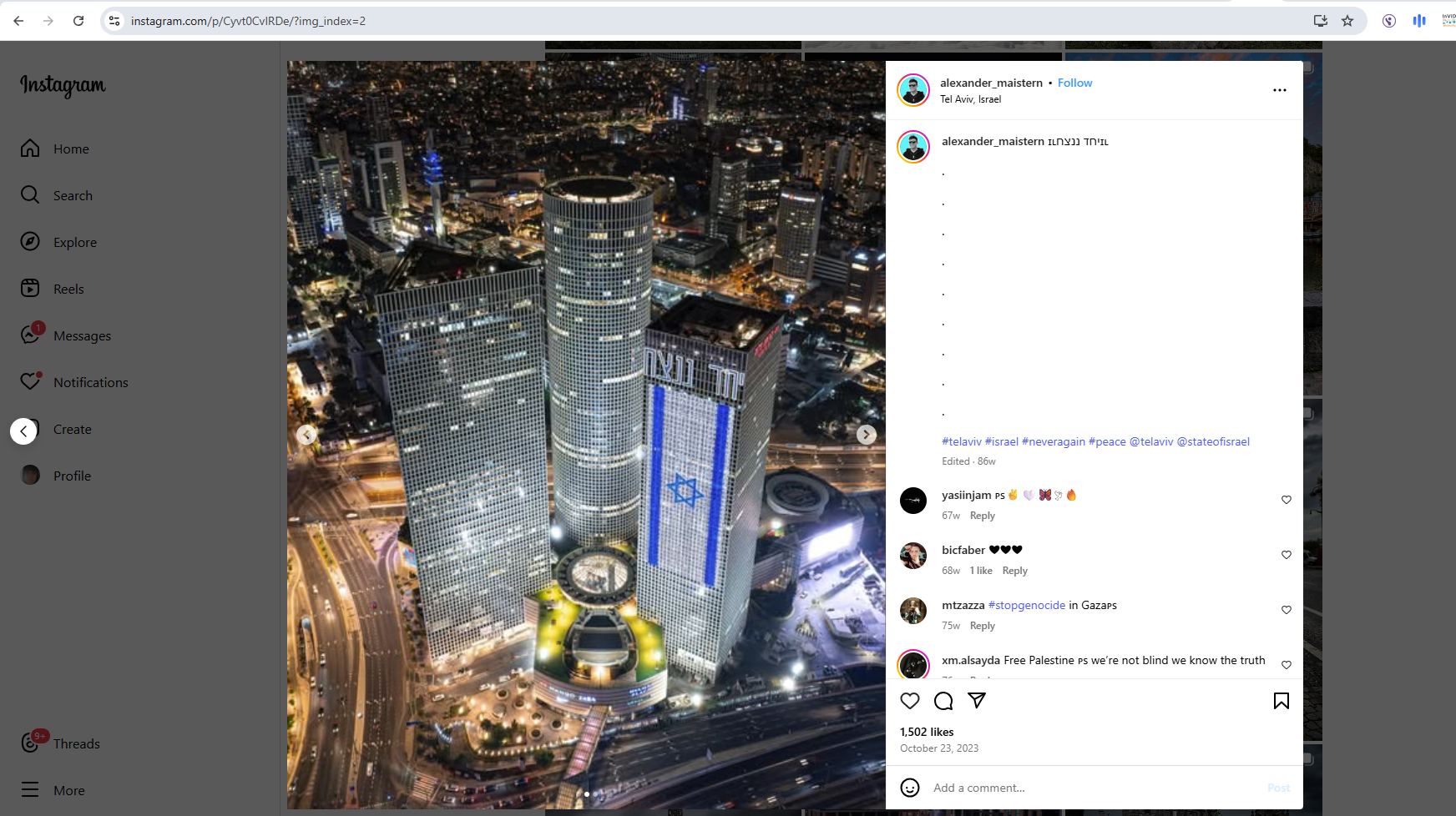This screenshot has height=816, width=1456.
Task: Open alexander_maistern profile from post header
Action: coord(991,83)
